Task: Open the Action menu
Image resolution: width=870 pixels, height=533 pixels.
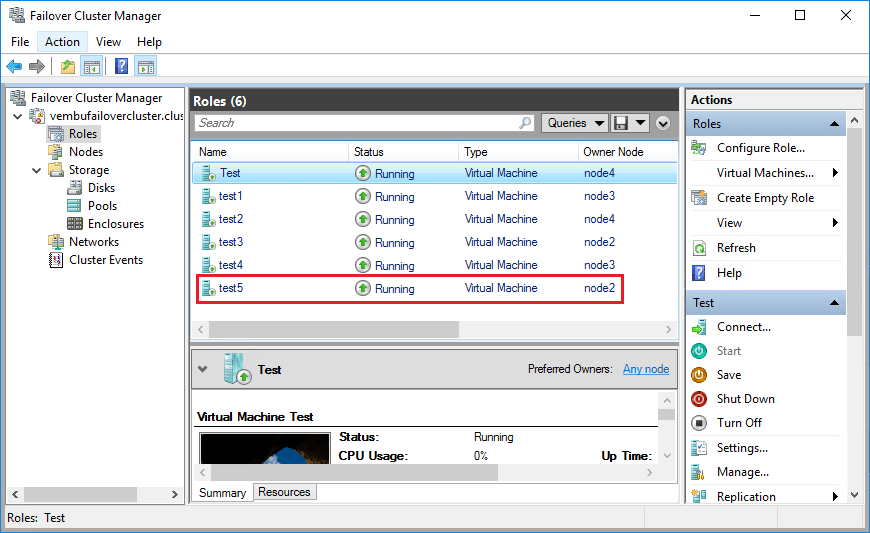Action: pos(62,42)
